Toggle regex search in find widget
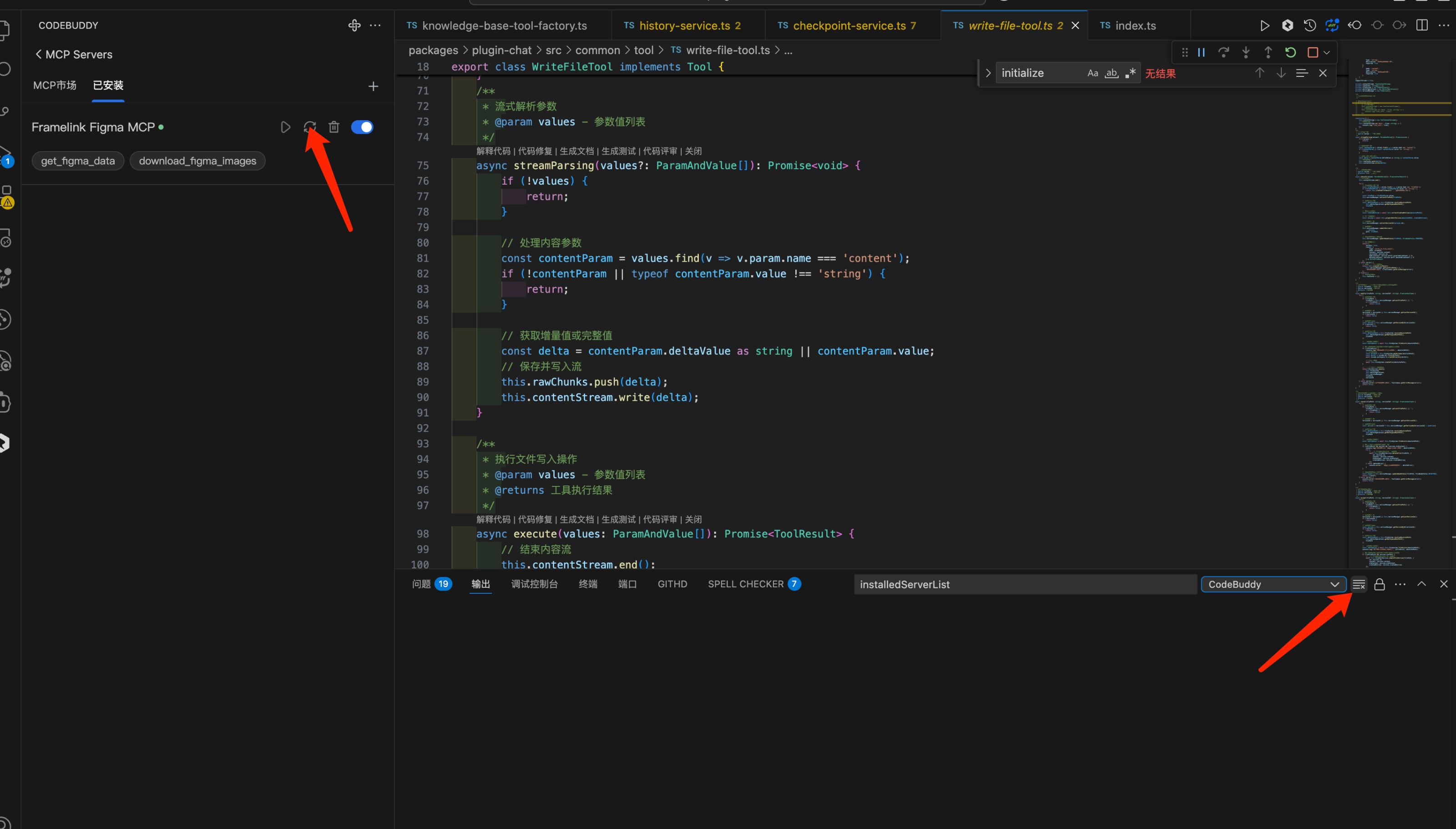This screenshot has width=1456, height=829. (x=1130, y=73)
